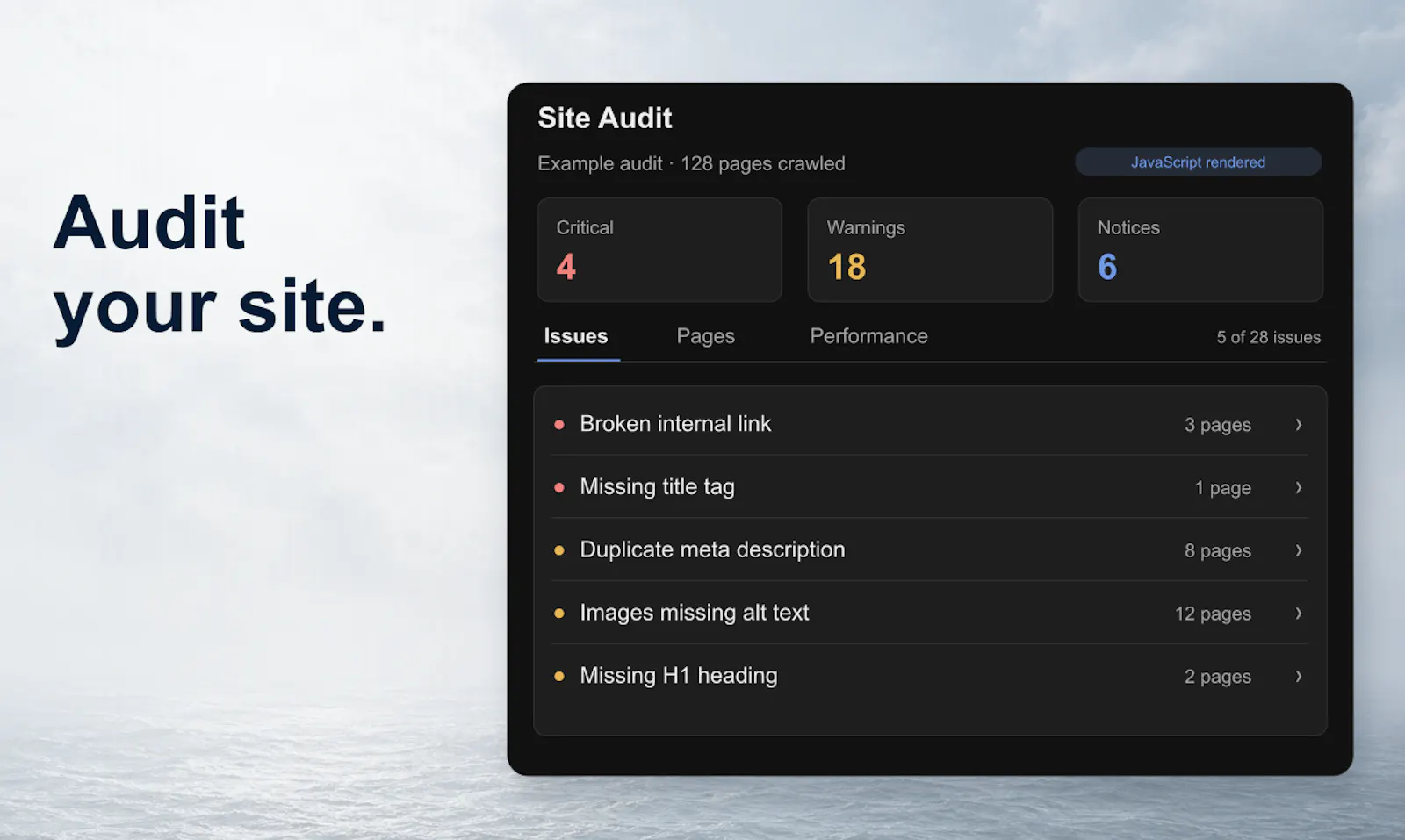Click the JavaScript rendered badge
The width and height of the screenshot is (1405, 840).
[1198, 162]
